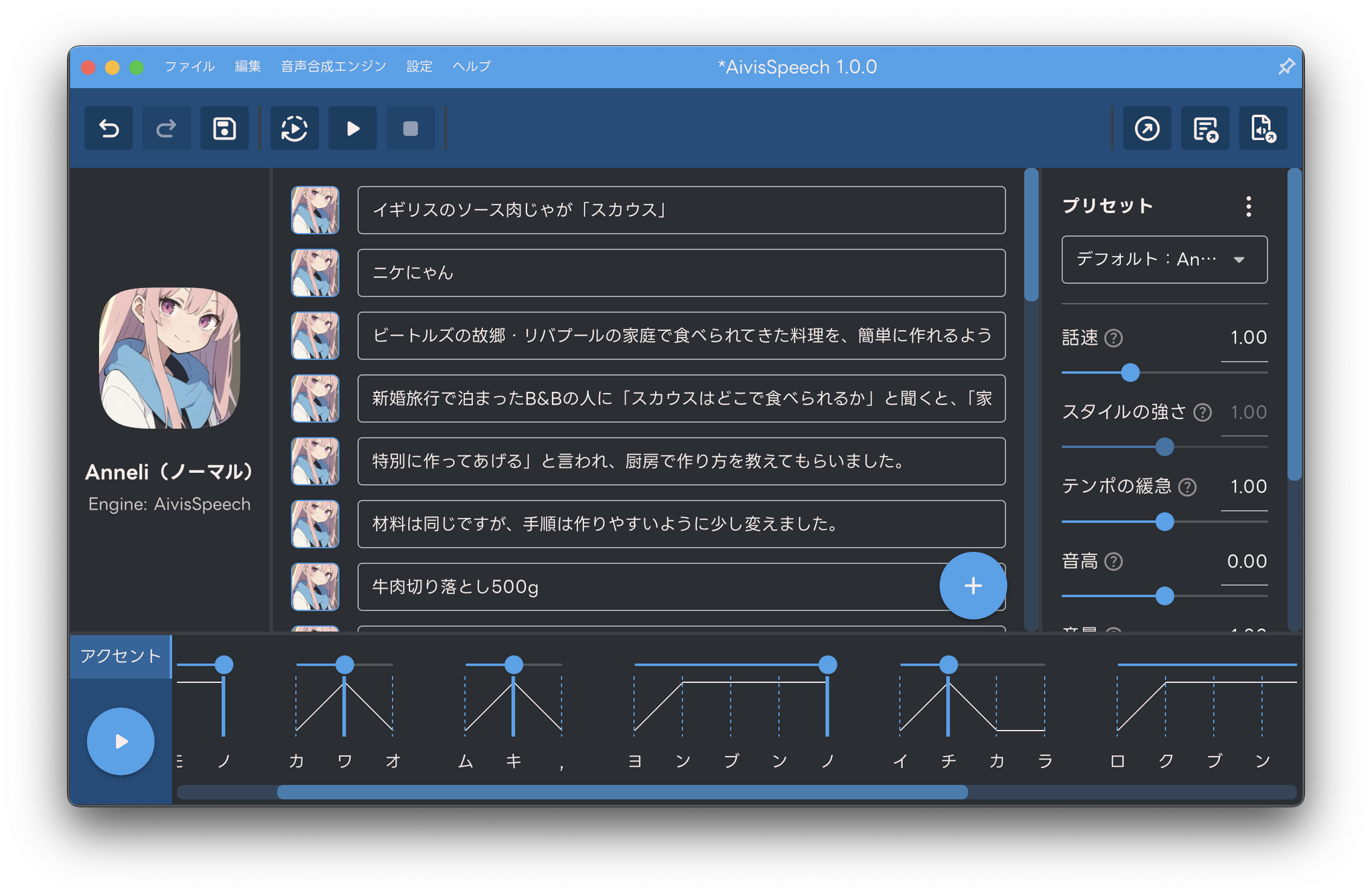Click the text list vertical scrollbar

point(1032,236)
